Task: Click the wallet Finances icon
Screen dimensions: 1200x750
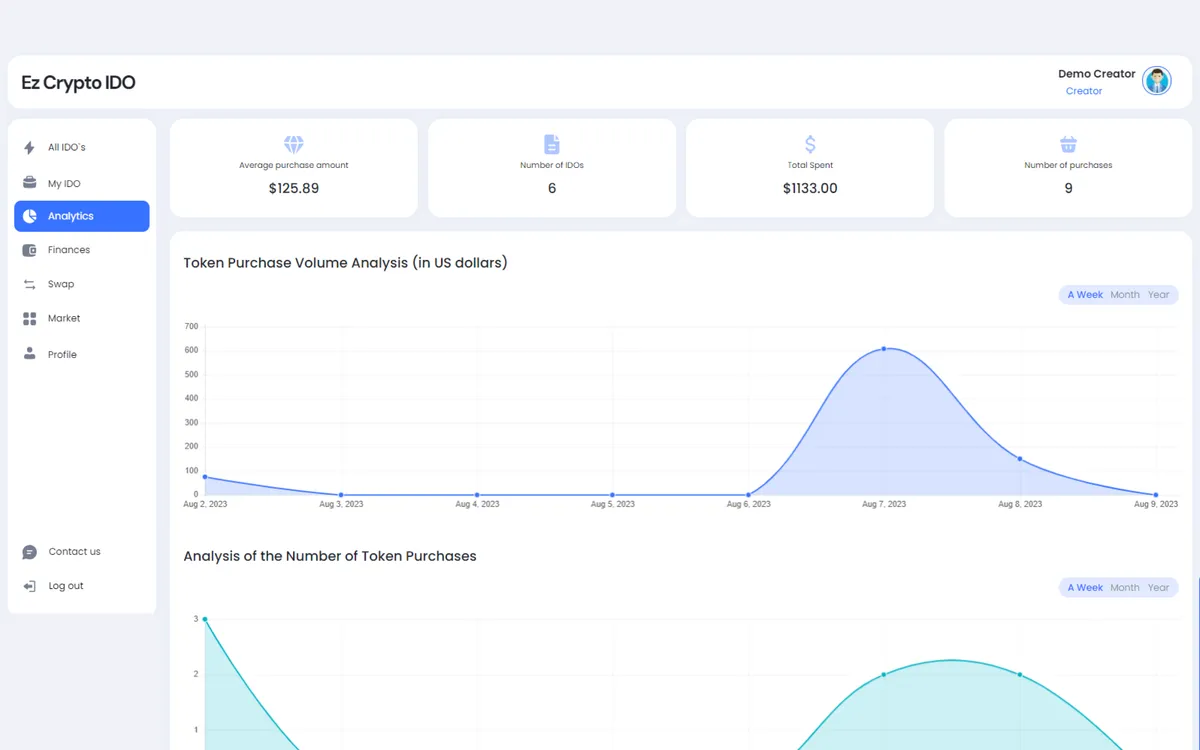Action: (29, 250)
